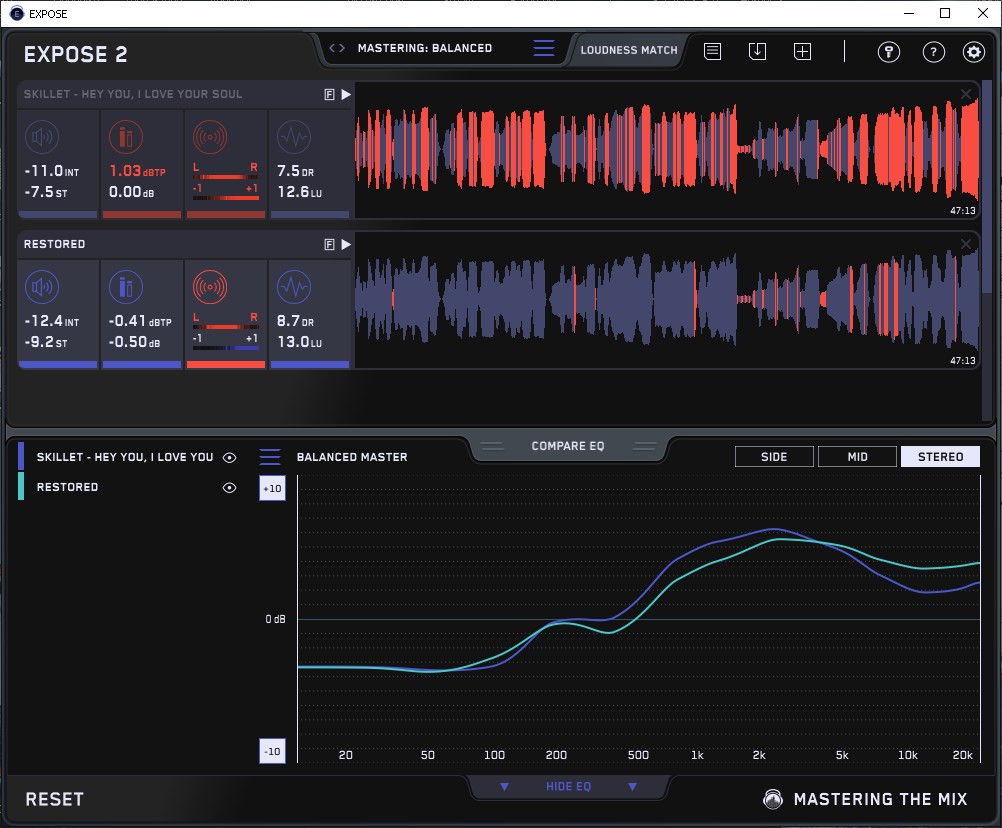Click the preset previous/next arrows

pyautogui.click(x=337, y=48)
